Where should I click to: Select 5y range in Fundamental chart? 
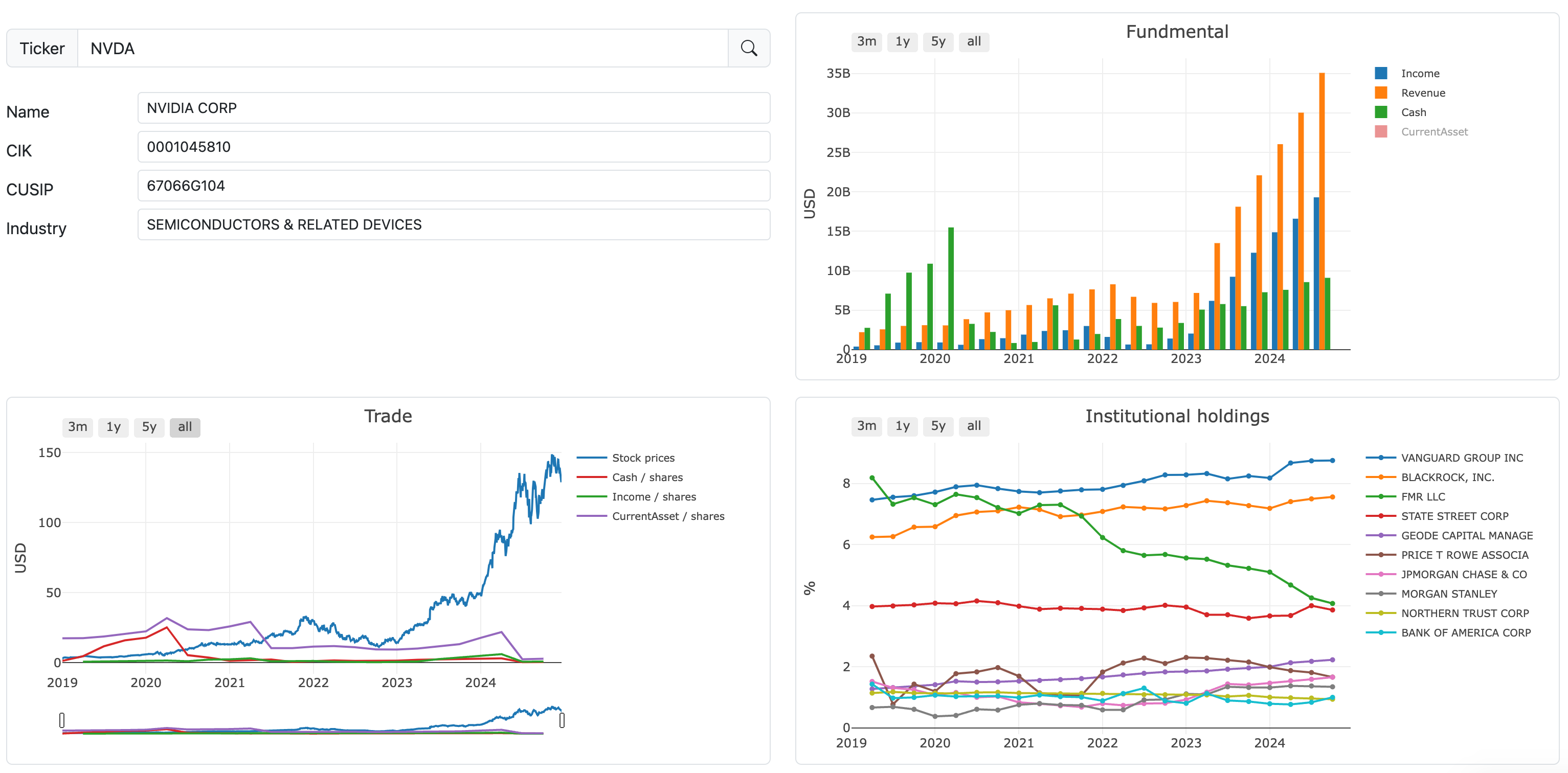point(937,41)
